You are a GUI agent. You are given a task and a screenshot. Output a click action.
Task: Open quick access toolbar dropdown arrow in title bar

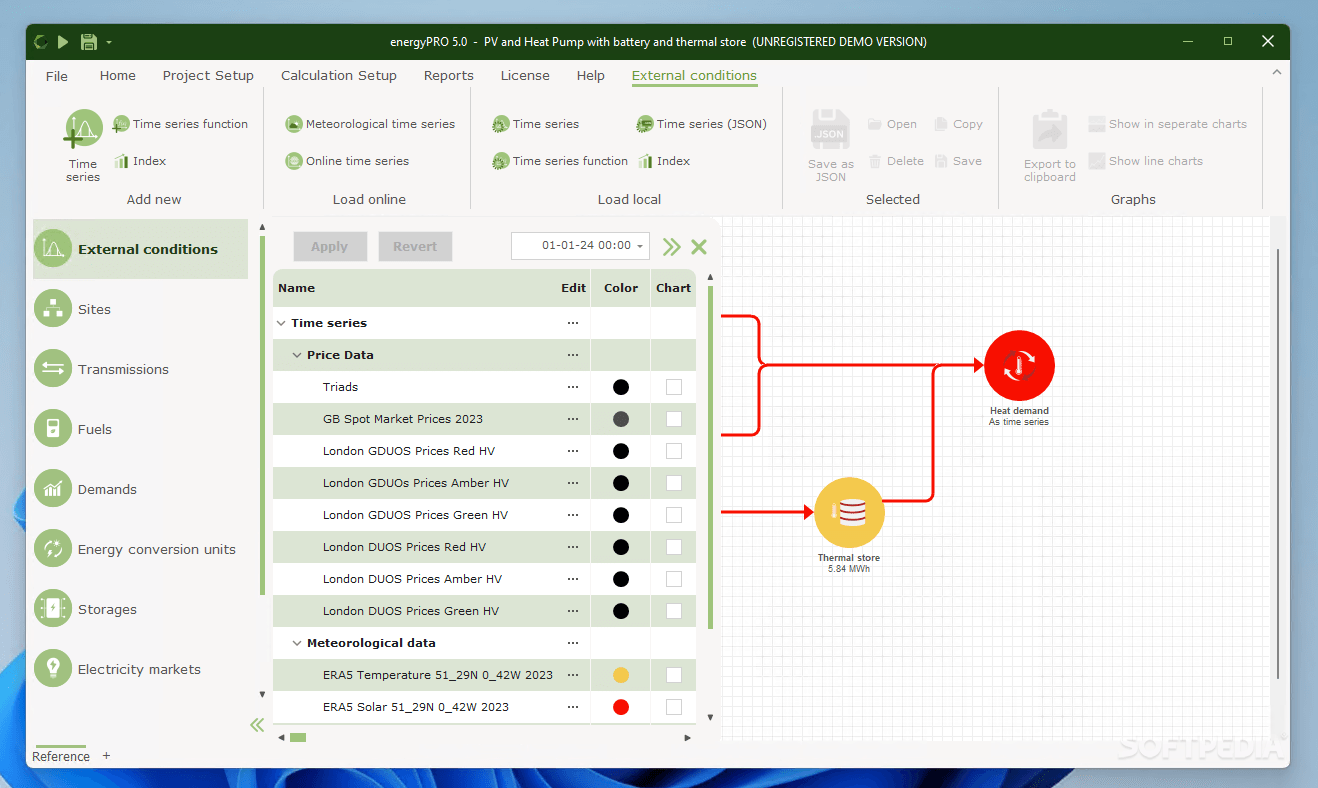pyautogui.click(x=108, y=43)
